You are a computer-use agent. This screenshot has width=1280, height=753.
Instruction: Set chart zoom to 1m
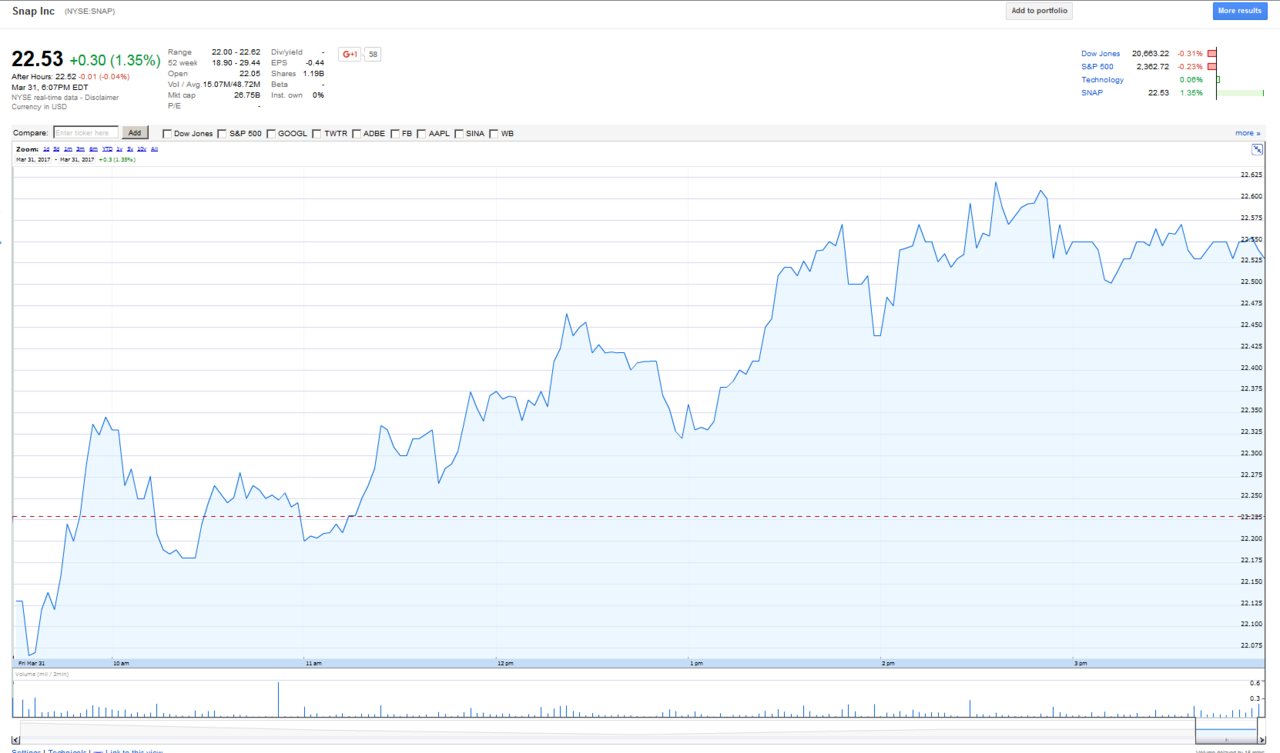tap(68, 149)
